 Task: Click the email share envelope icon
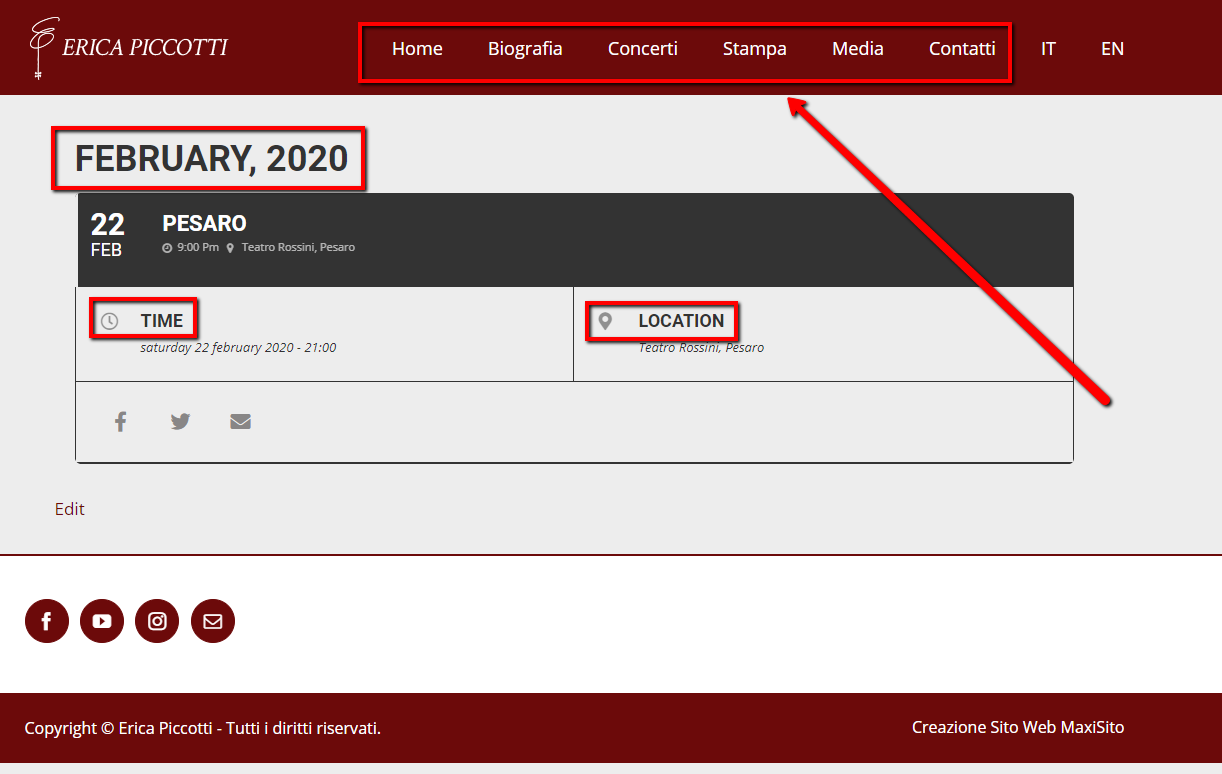coord(240,422)
